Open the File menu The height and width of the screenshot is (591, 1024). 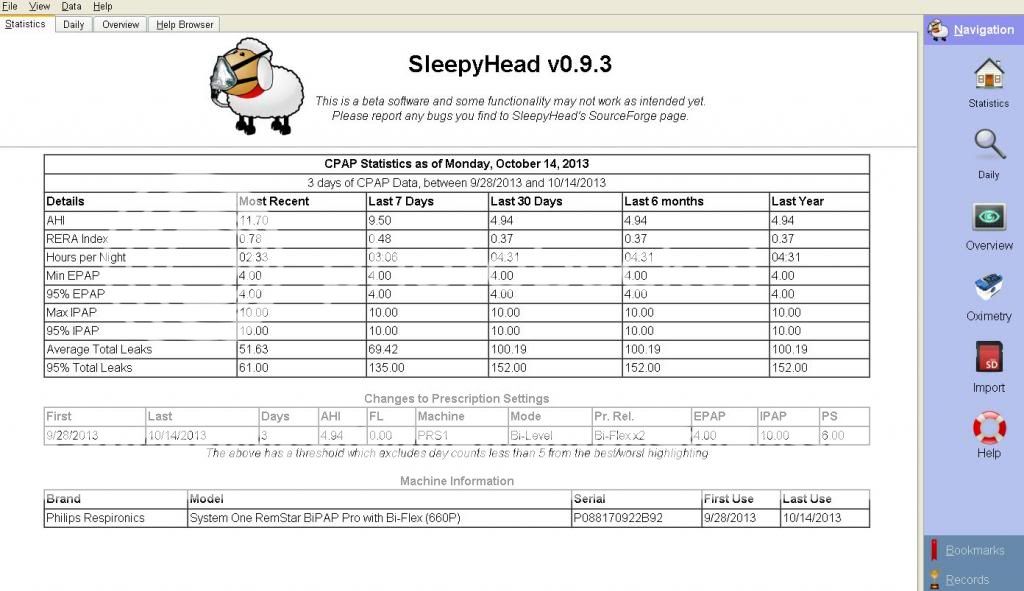(x=10, y=6)
